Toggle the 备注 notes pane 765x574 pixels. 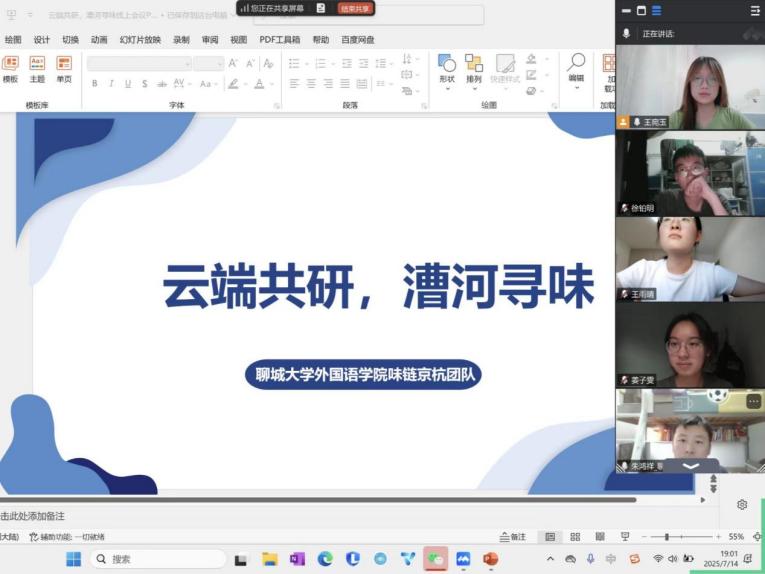[x=512, y=537]
